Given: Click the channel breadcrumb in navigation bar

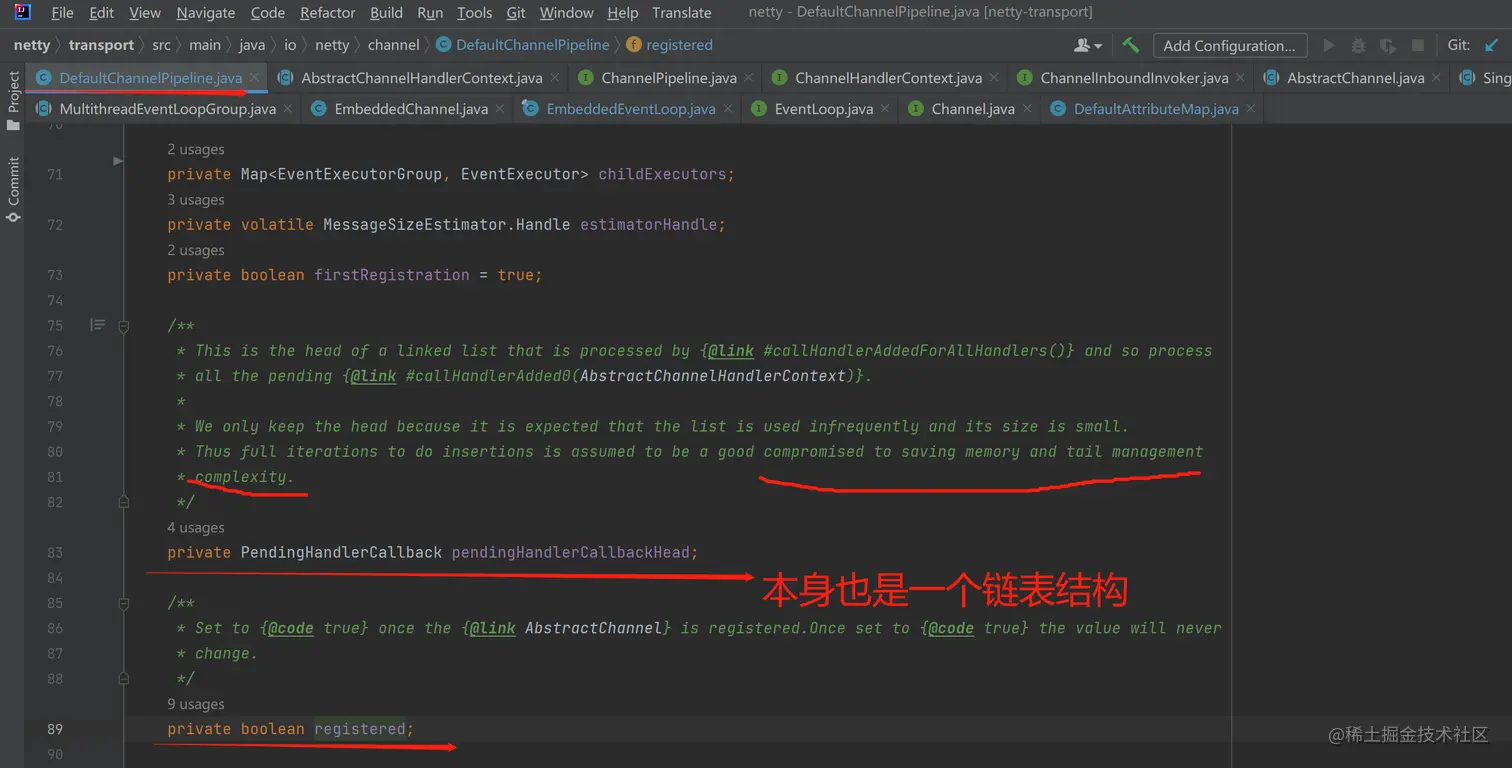Looking at the screenshot, I should pyautogui.click(x=394, y=45).
